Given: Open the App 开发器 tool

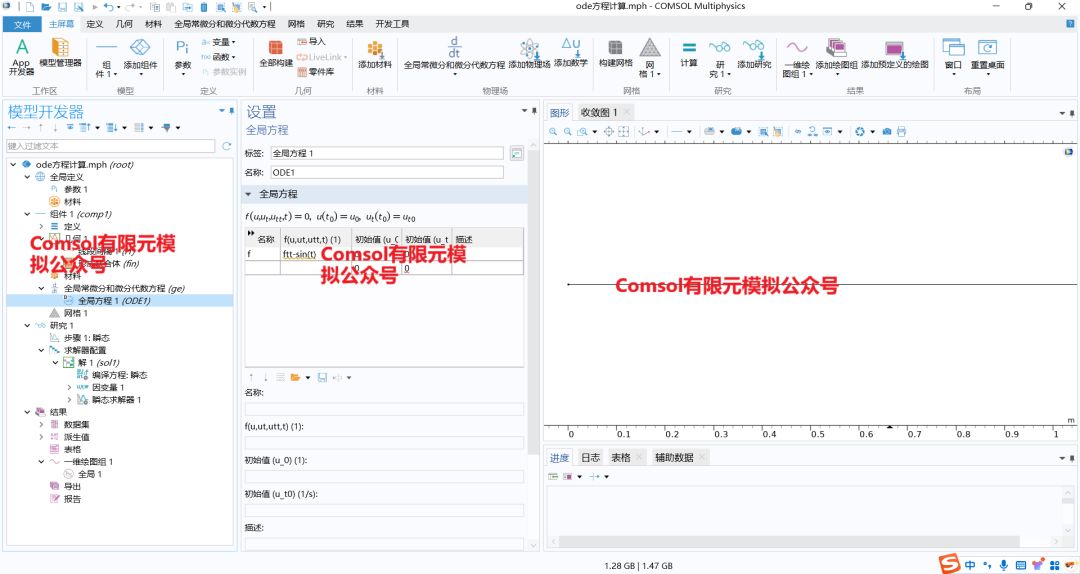Looking at the screenshot, I should (21, 57).
